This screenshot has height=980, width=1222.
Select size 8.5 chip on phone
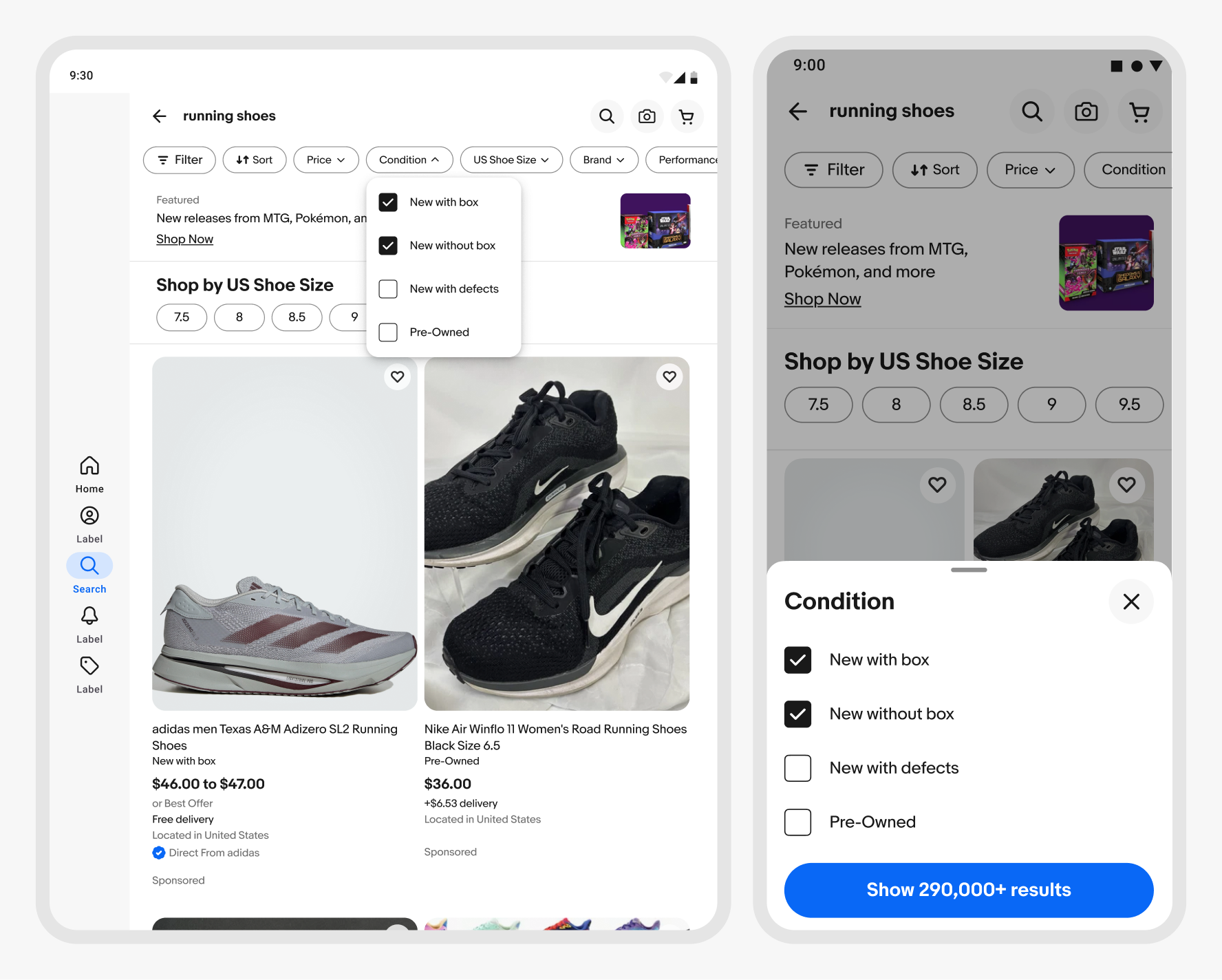click(x=974, y=405)
